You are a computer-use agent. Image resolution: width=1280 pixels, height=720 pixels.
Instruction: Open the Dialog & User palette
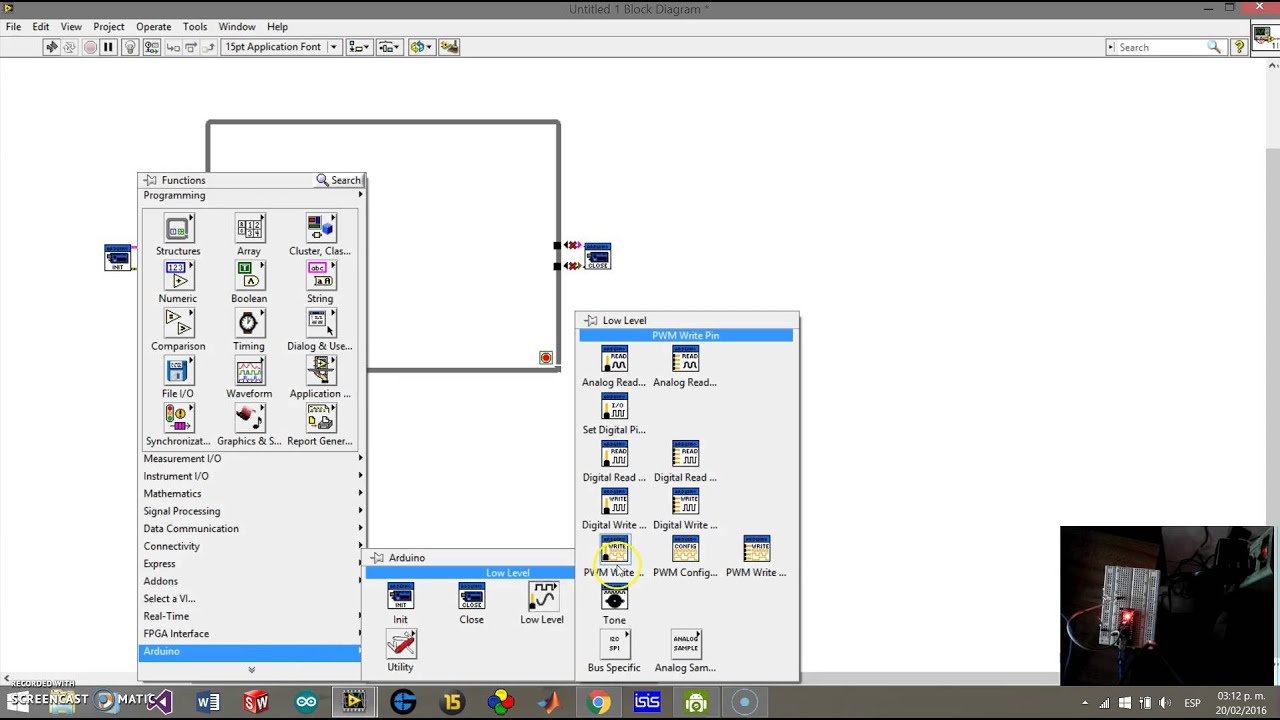pyautogui.click(x=320, y=324)
